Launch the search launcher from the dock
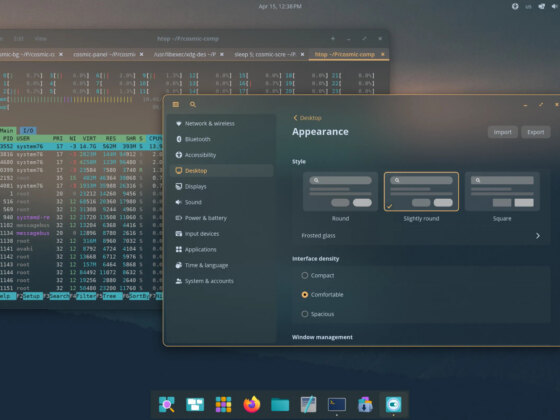The width and height of the screenshot is (560, 420). coord(167,404)
